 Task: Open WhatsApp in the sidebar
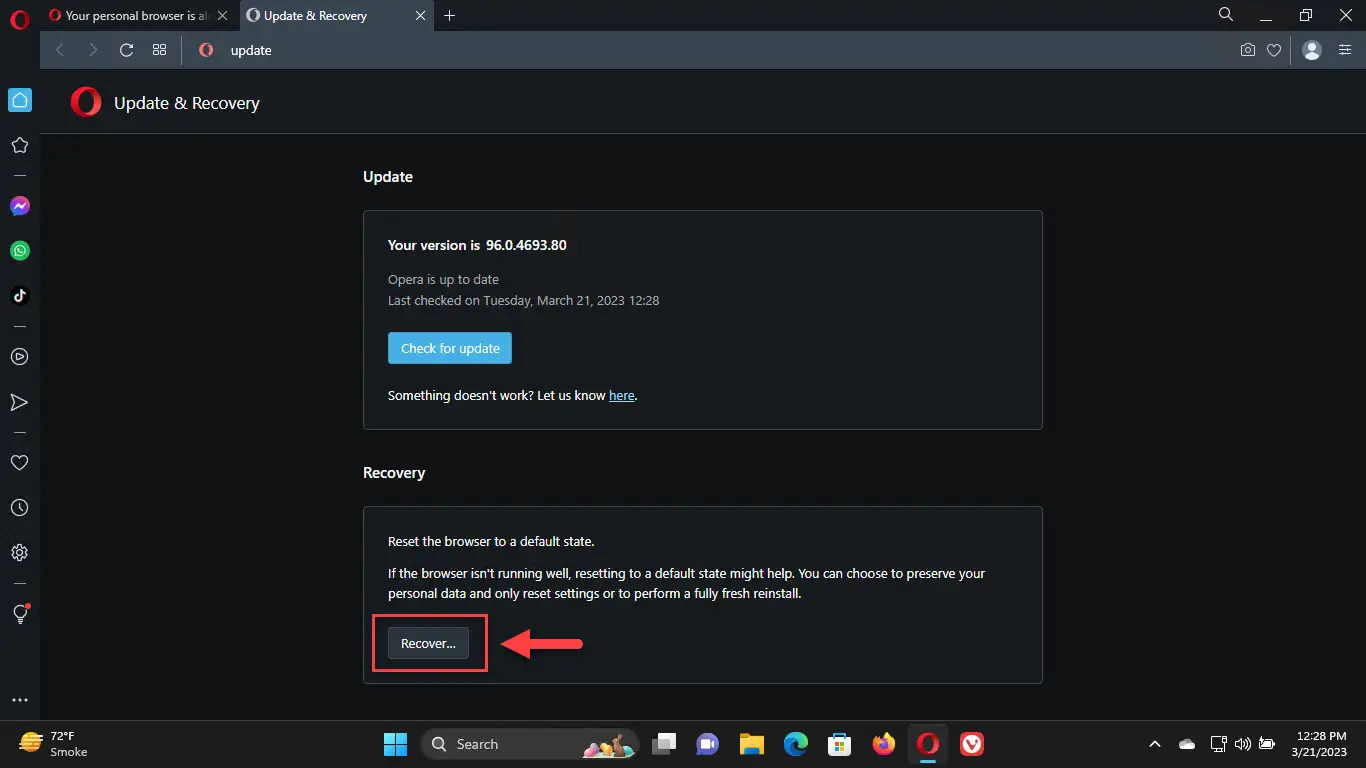(20, 251)
